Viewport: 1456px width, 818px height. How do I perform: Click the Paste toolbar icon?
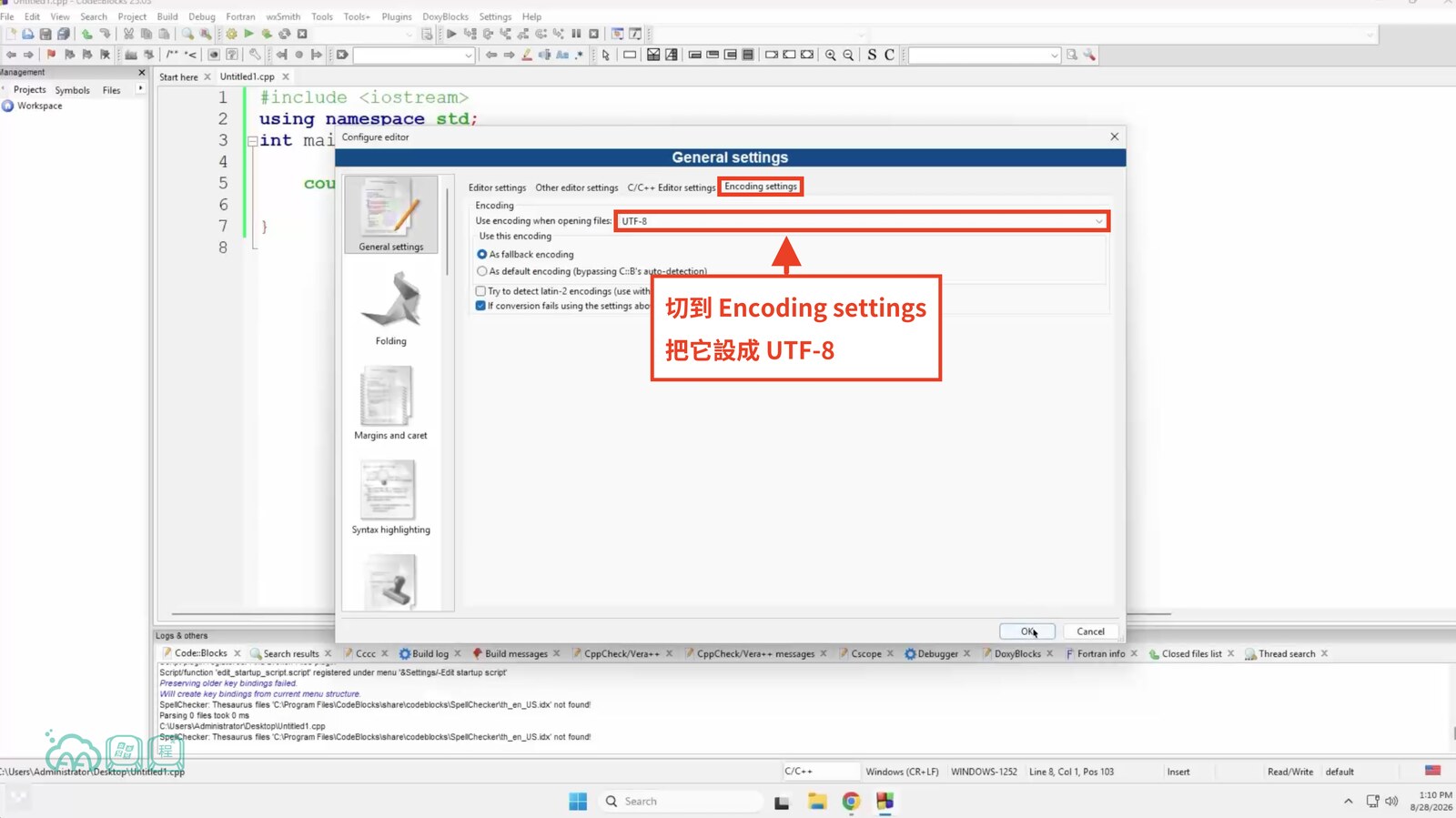point(164,34)
